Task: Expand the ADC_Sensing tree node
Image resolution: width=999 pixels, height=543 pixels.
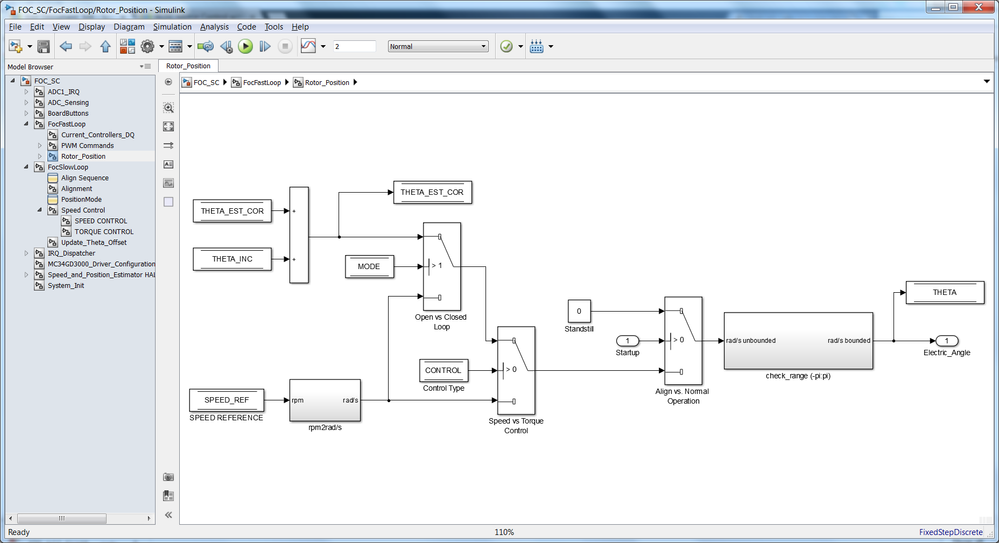Action: 26,103
